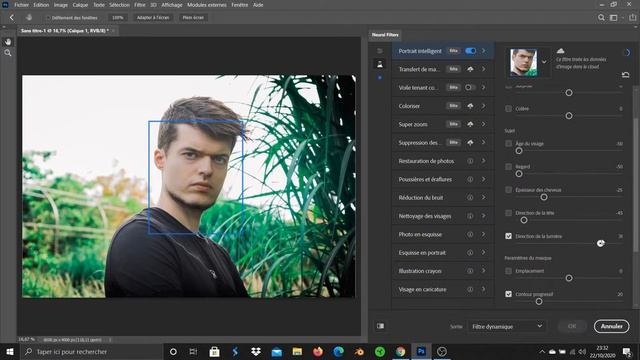The height and width of the screenshot is (360, 640).
Task: Check the Regard checkbox
Action: [508, 167]
